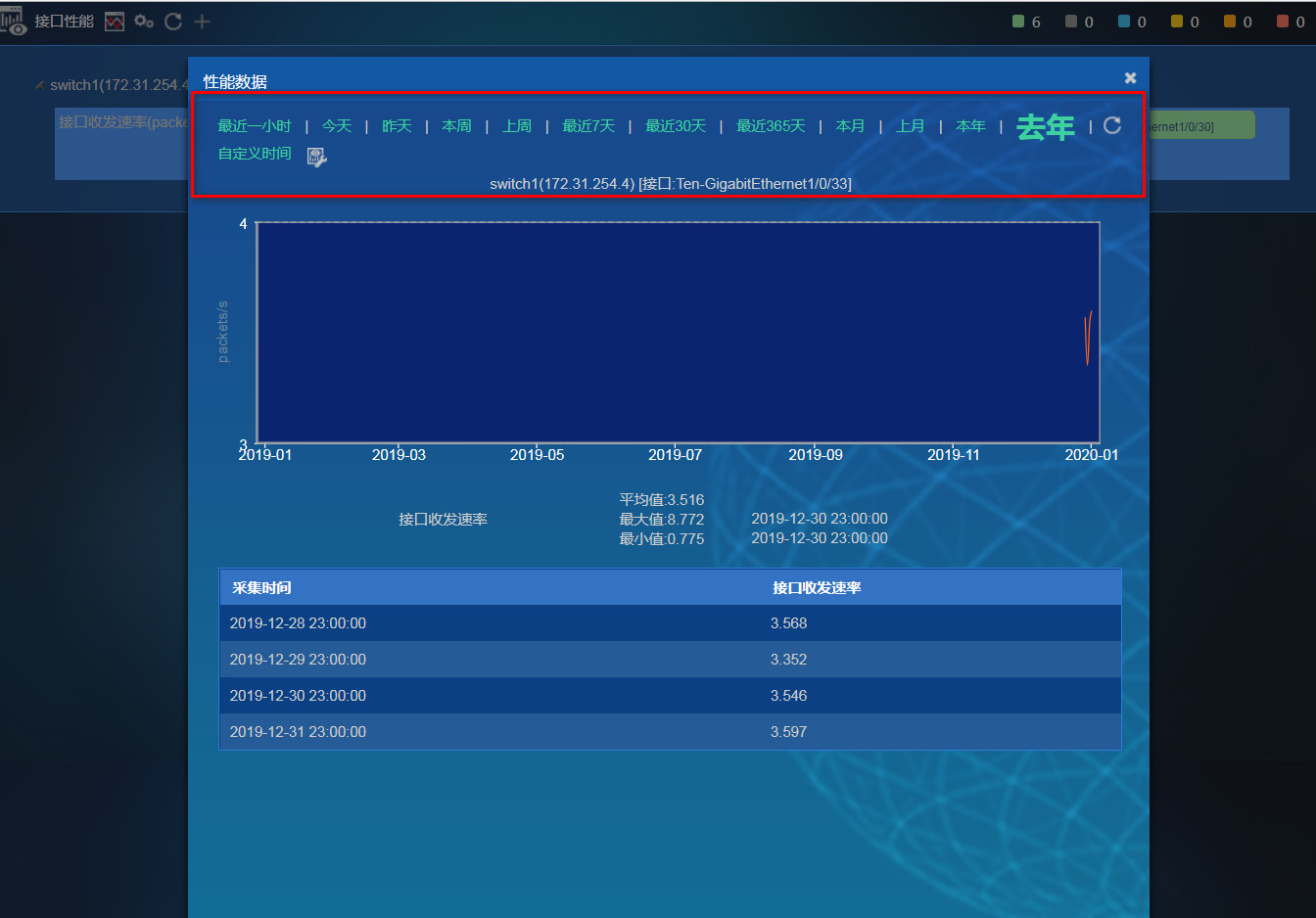Open the settings gears icon in top toolbar
Screen dimensions: 1316x918
[144, 22]
